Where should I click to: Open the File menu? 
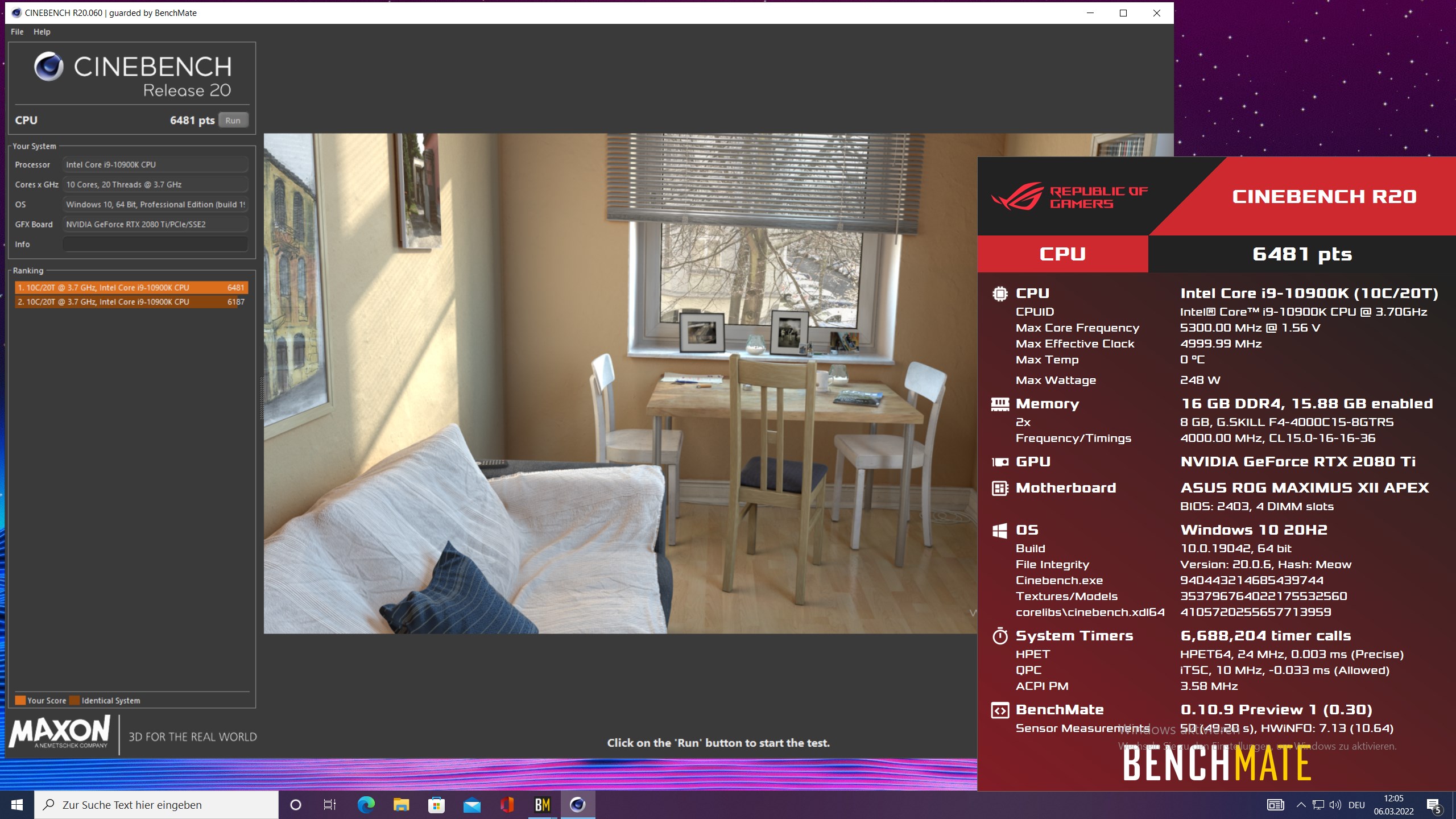click(x=17, y=32)
